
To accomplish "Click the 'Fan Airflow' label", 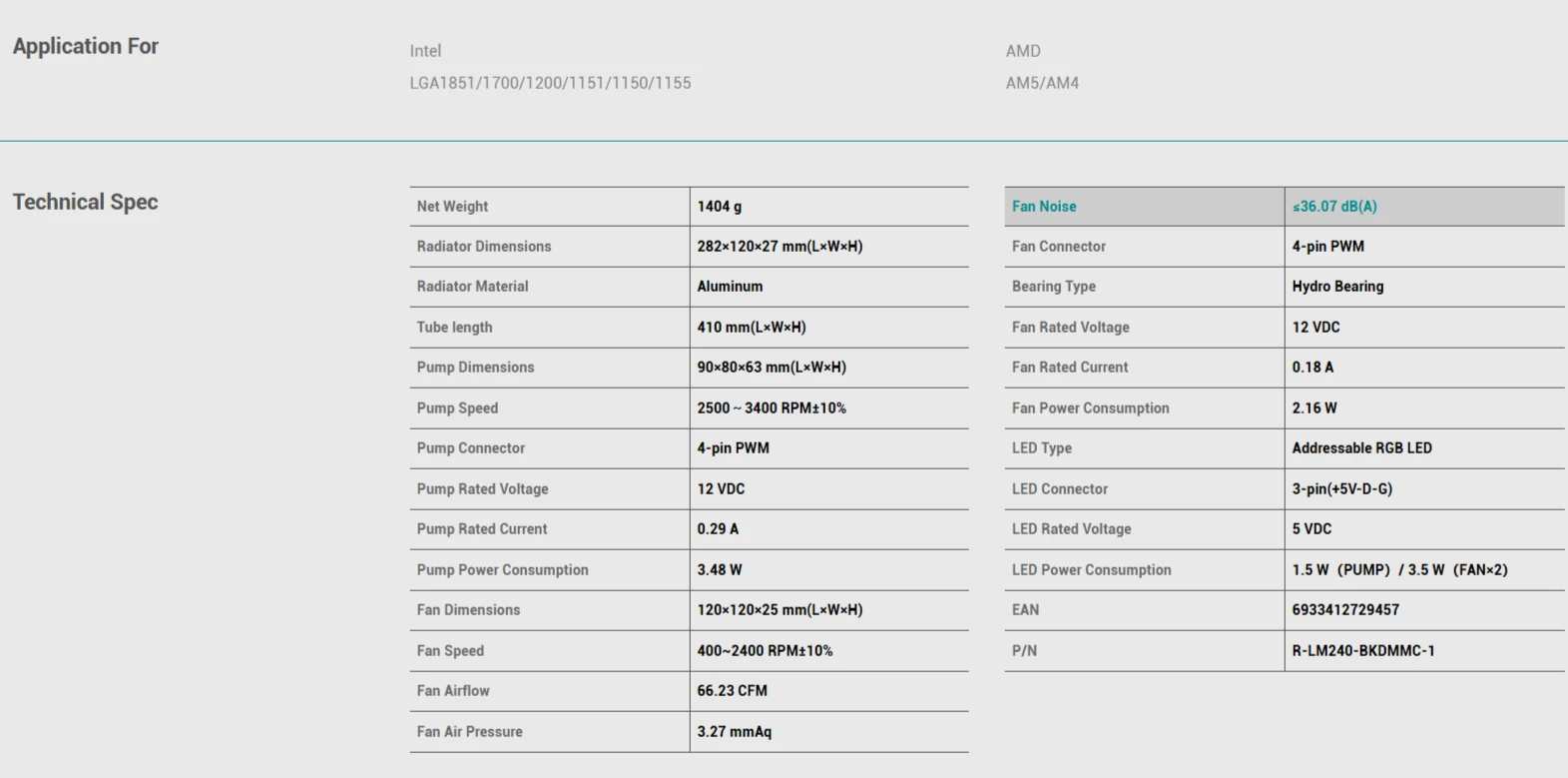I will coord(453,691).
